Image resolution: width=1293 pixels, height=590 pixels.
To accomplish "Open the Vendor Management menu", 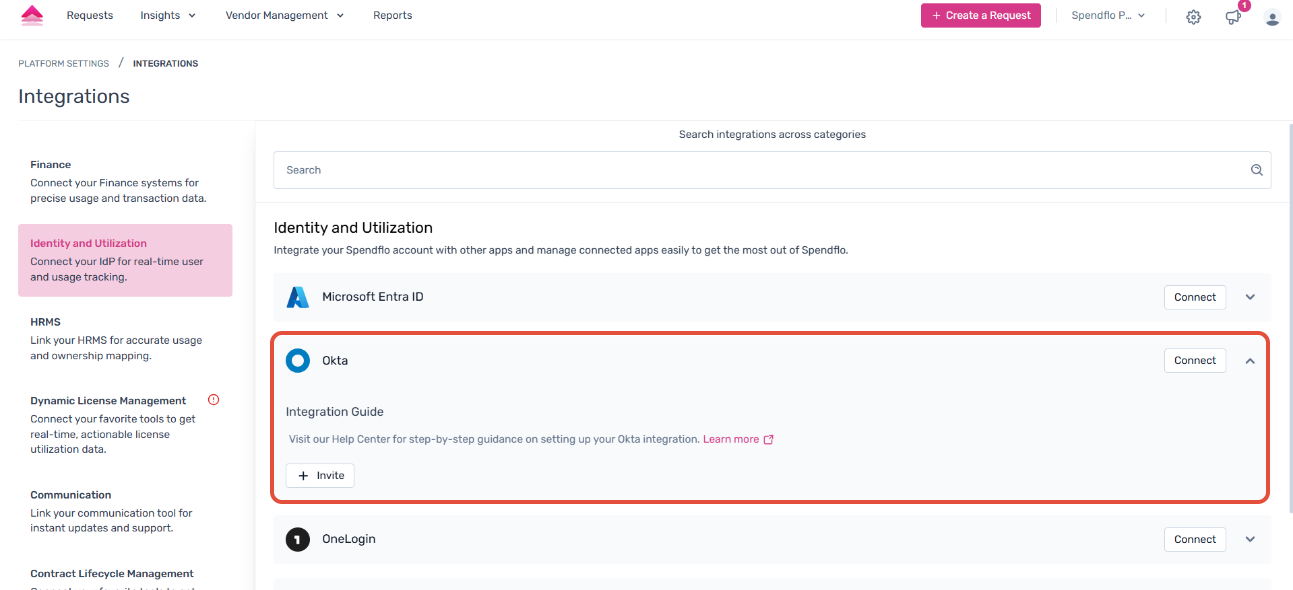I will click(x=284, y=15).
